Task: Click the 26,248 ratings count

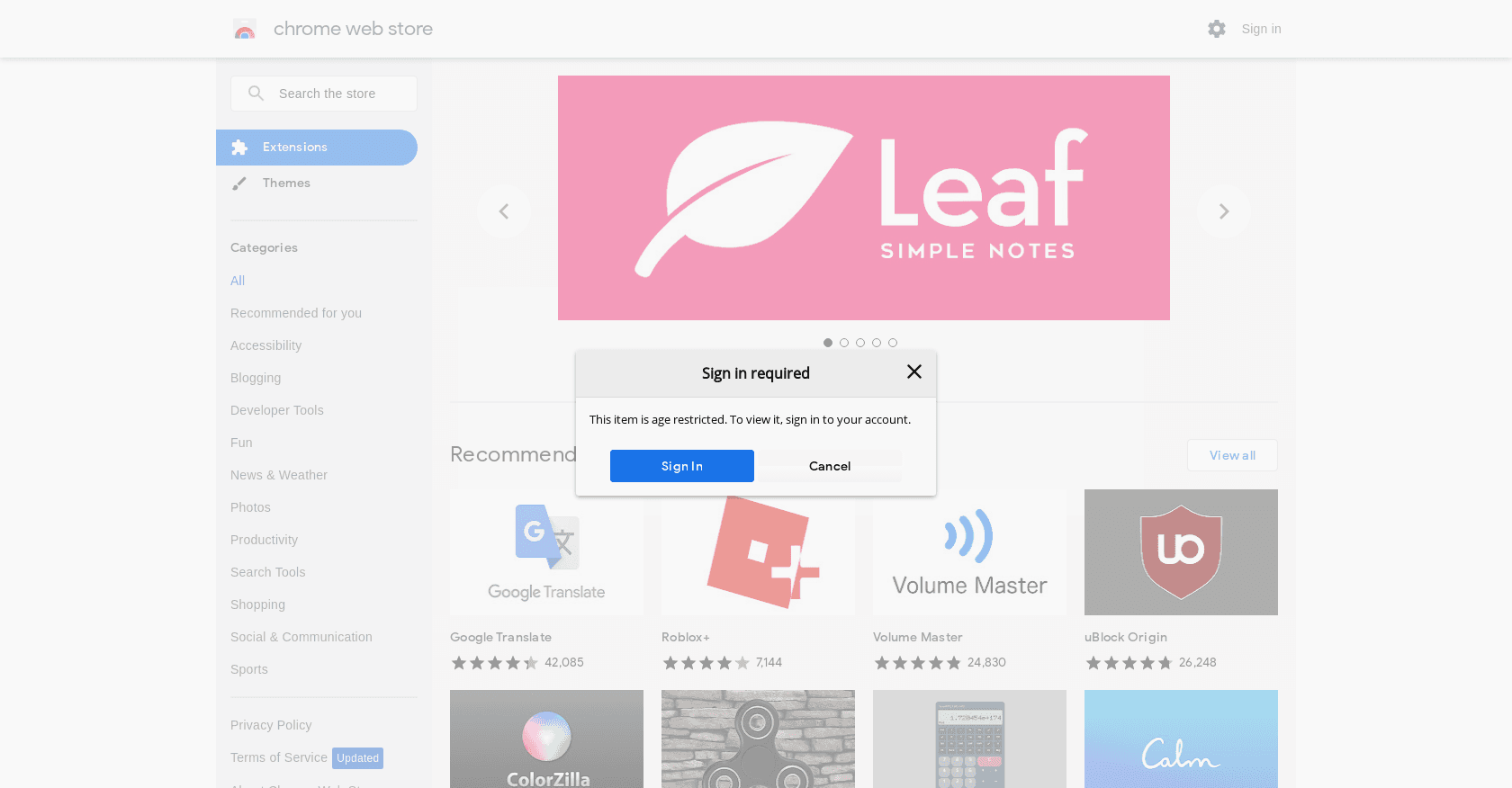Action: tap(1197, 662)
